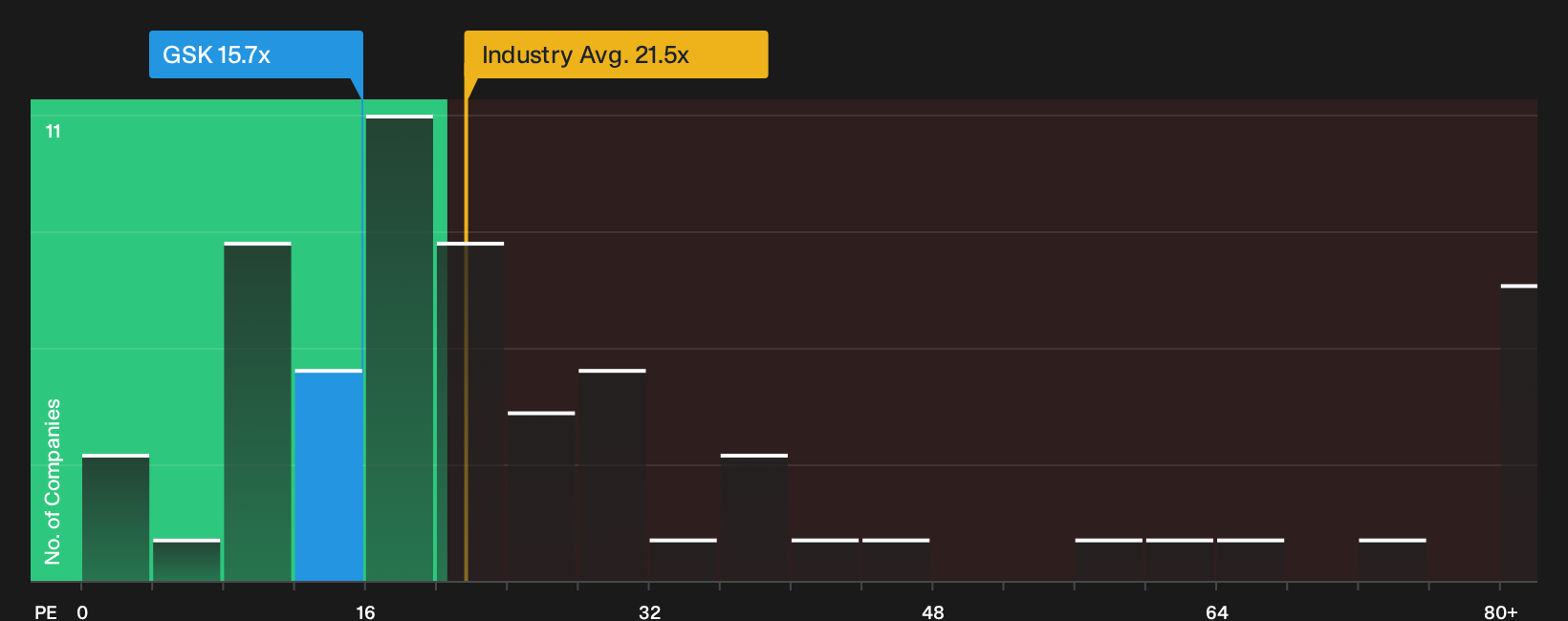The image size is (1568, 621).
Task: Click the y-axis value 11
Action: coord(54,131)
